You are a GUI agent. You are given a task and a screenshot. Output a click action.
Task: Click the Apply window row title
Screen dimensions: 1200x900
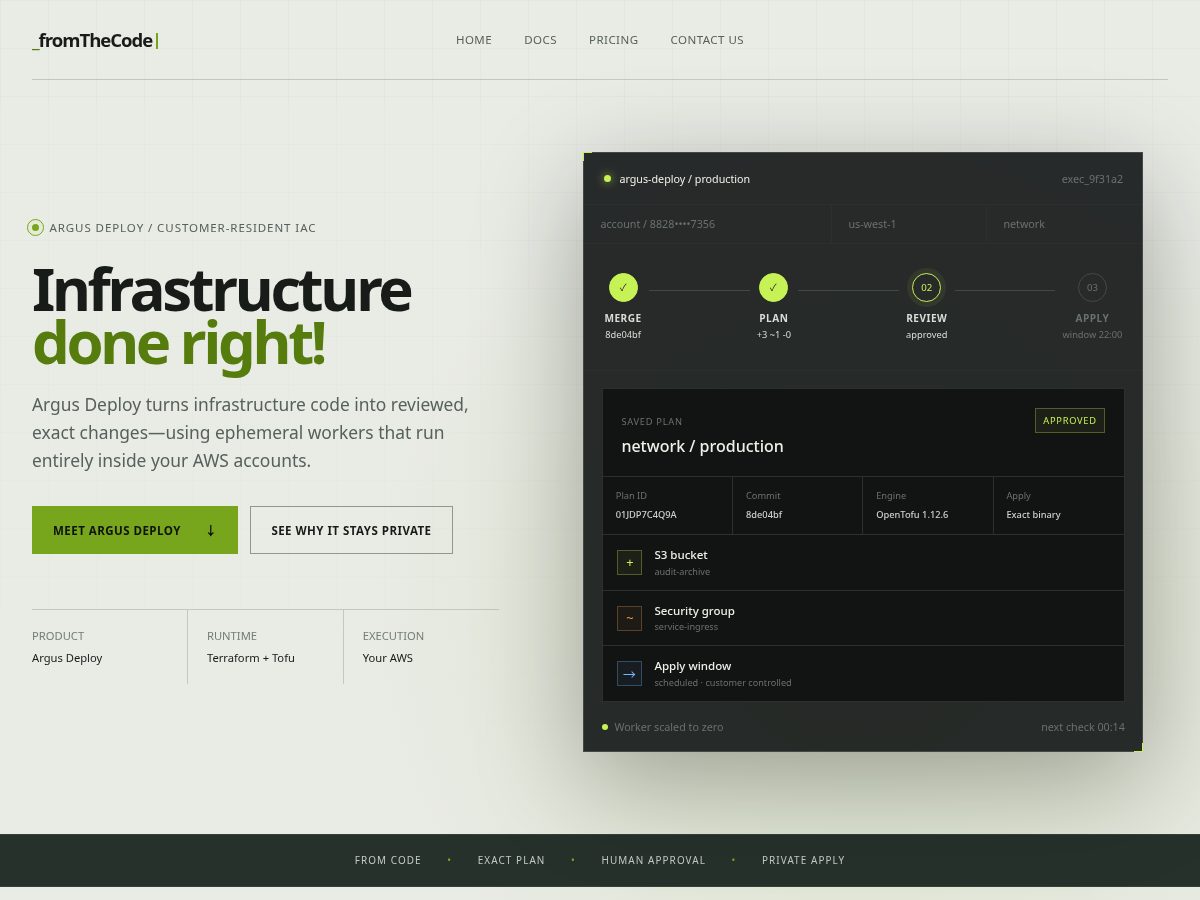[692, 666]
